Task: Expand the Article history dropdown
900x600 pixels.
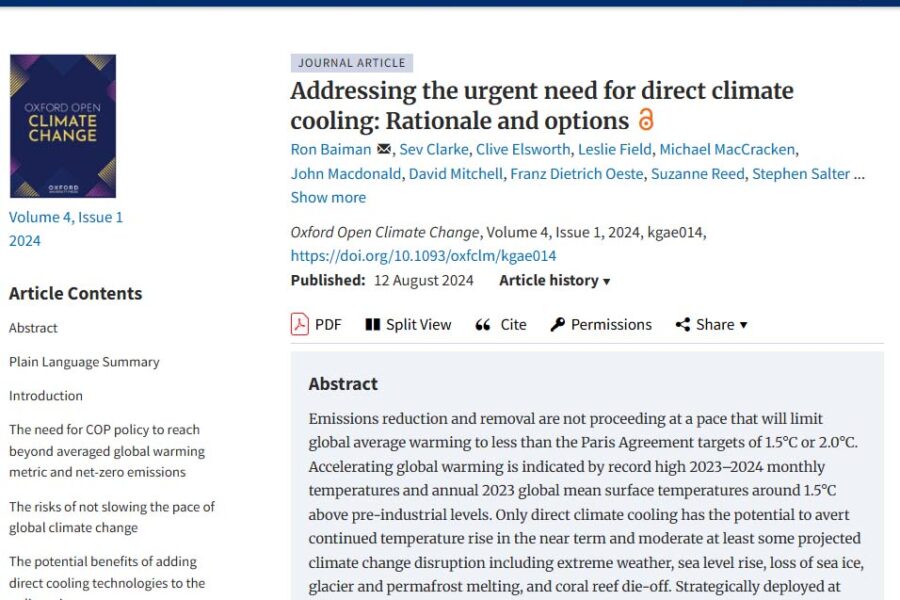Action: (x=554, y=280)
